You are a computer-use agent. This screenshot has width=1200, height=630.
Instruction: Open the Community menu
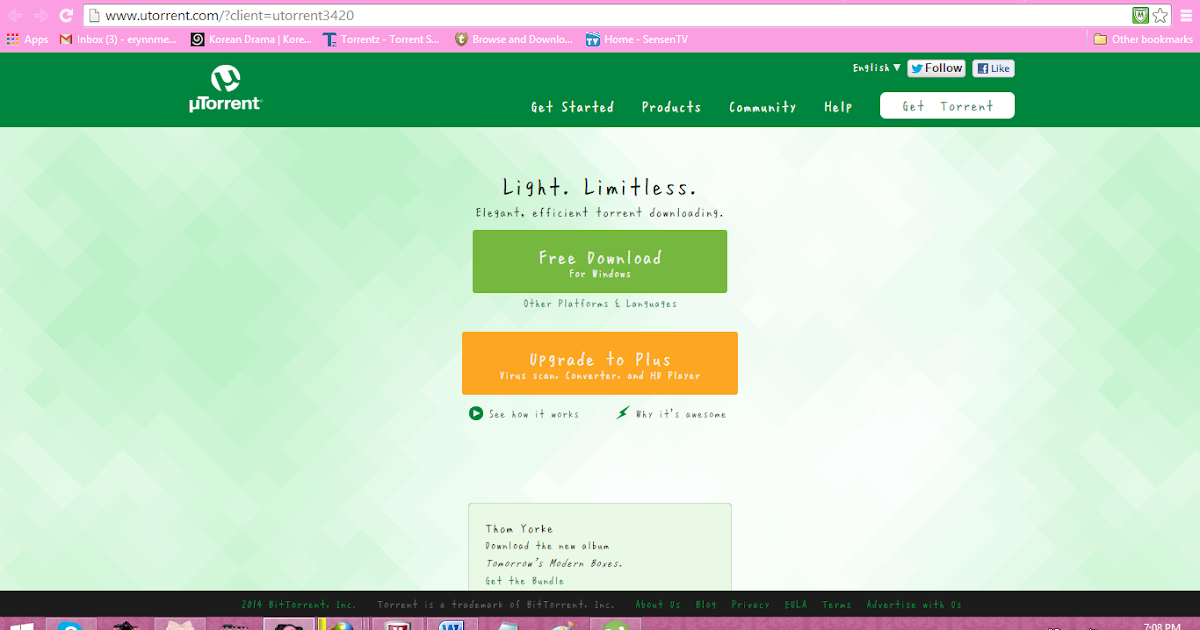pyautogui.click(x=763, y=107)
